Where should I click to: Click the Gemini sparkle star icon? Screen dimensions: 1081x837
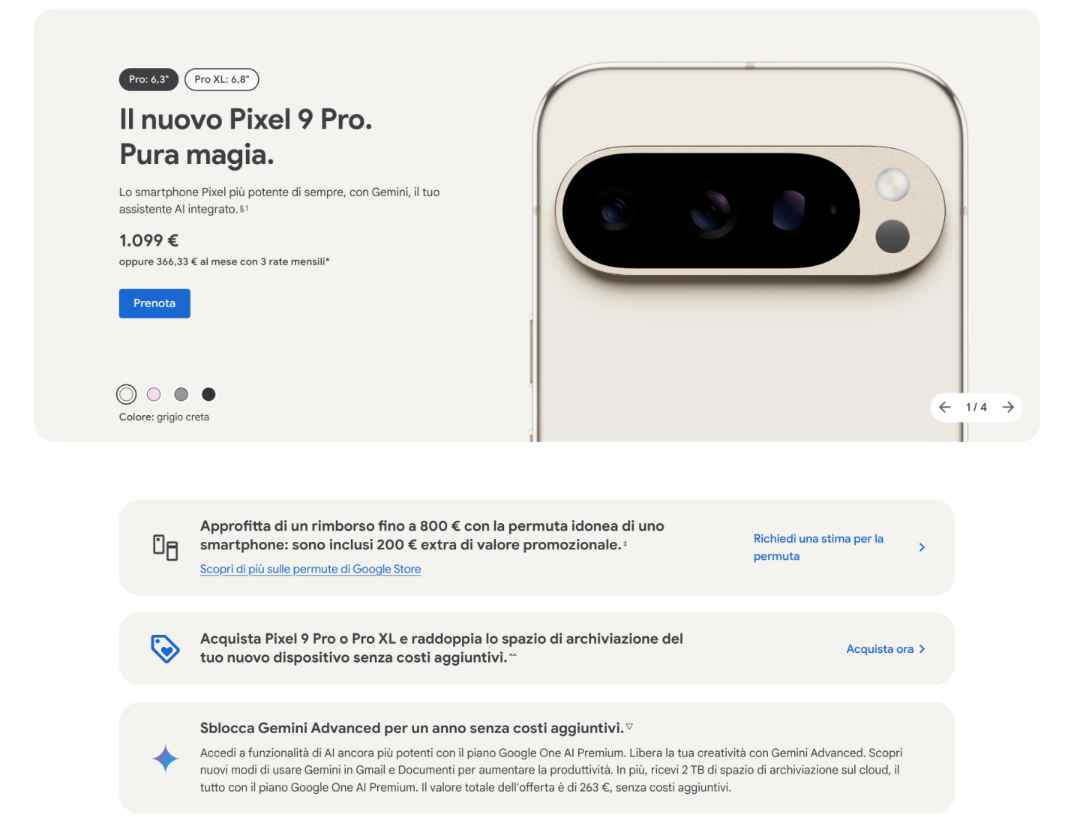point(165,758)
